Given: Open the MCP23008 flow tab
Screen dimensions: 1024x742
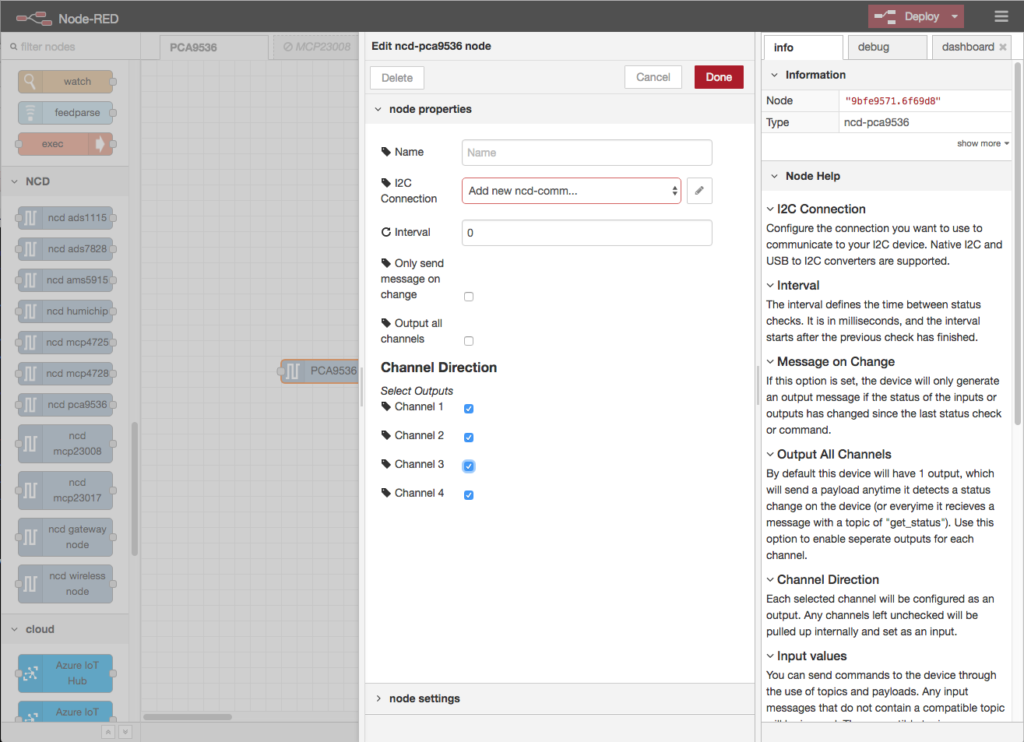Looking at the screenshot, I should (x=315, y=47).
